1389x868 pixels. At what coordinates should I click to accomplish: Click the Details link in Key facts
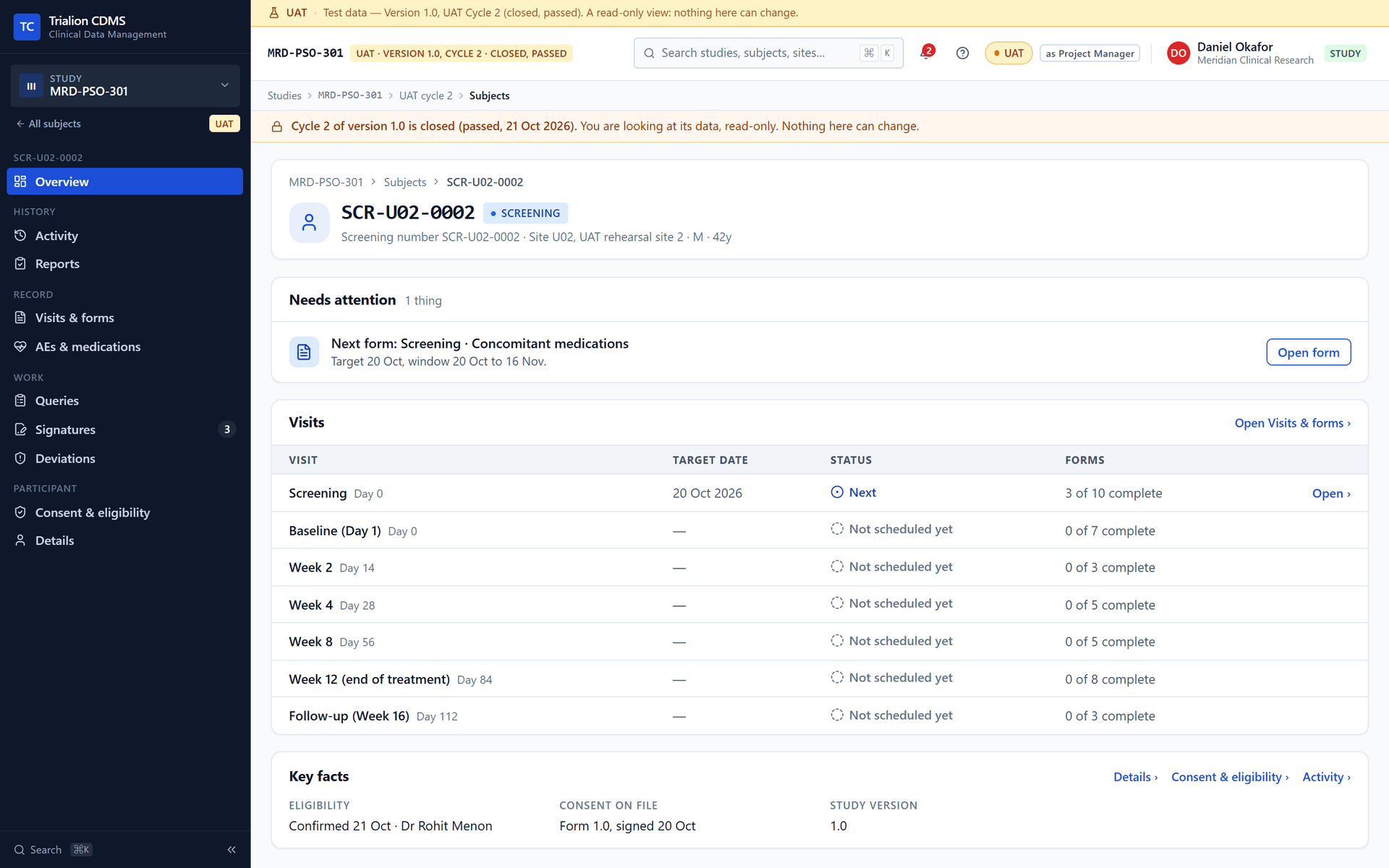pyautogui.click(x=1135, y=777)
